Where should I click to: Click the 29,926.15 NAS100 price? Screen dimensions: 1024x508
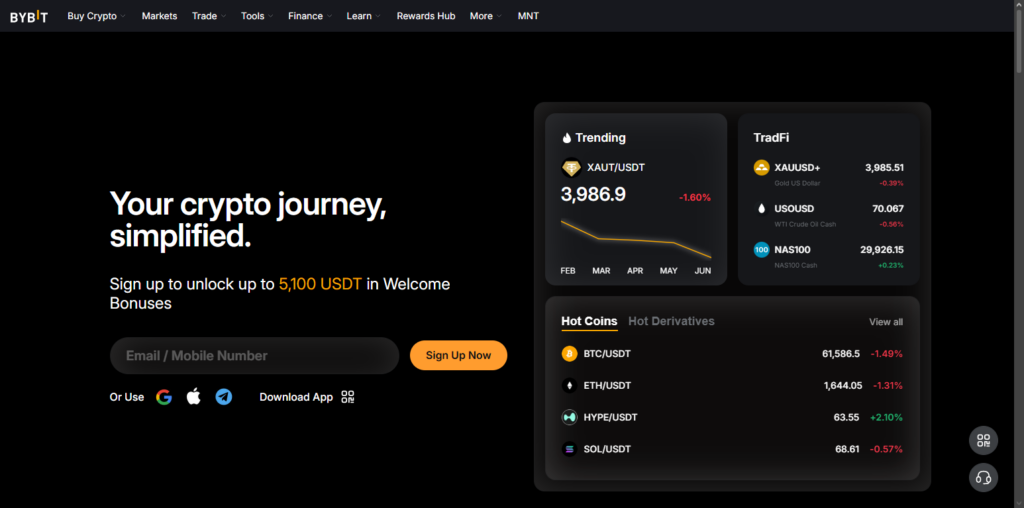(882, 249)
